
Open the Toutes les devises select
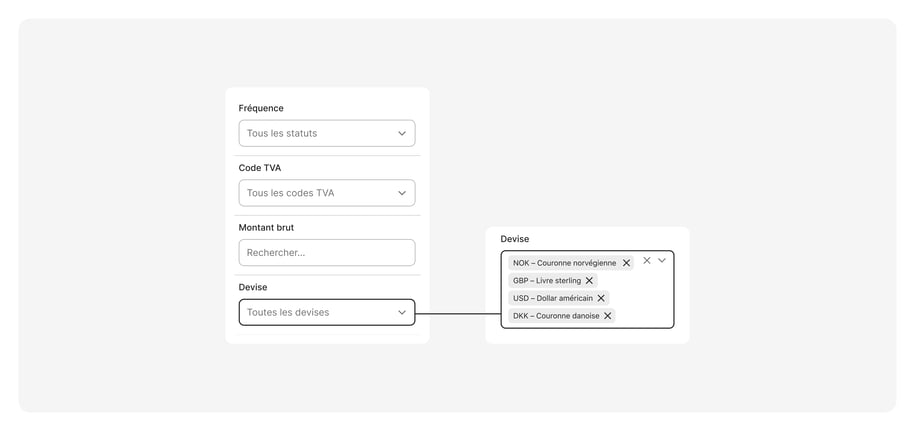(327, 313)
